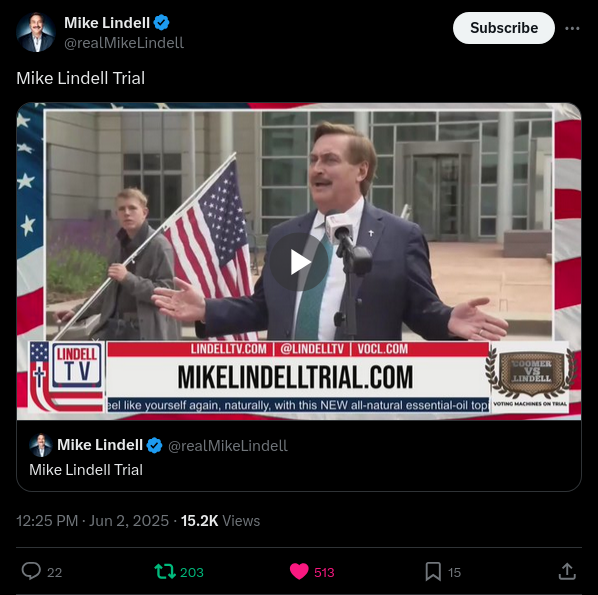Click the 203 repost count

(192, 572)
